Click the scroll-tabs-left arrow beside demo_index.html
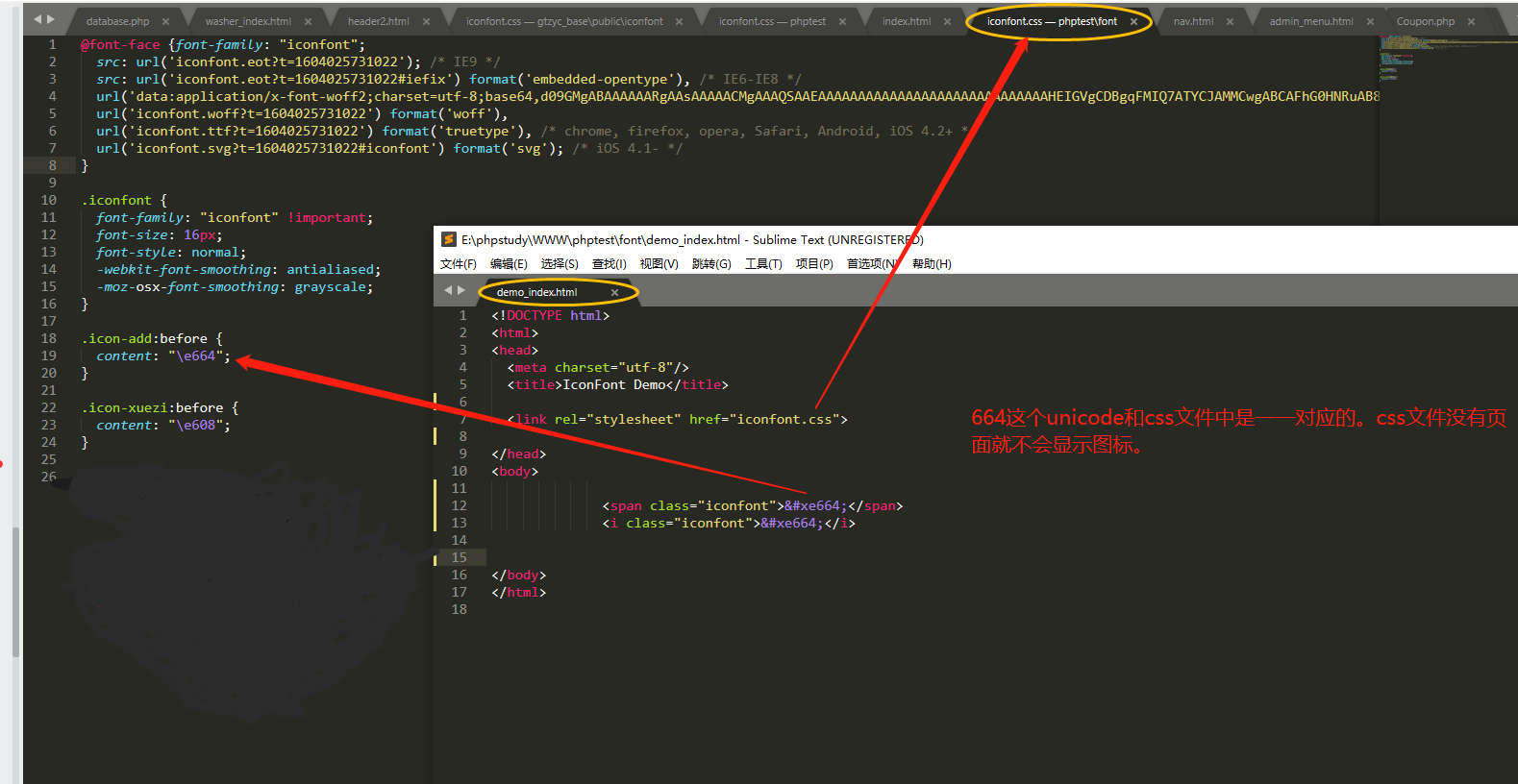Viewport: 1518px width, 784px height. coord(448,290)
